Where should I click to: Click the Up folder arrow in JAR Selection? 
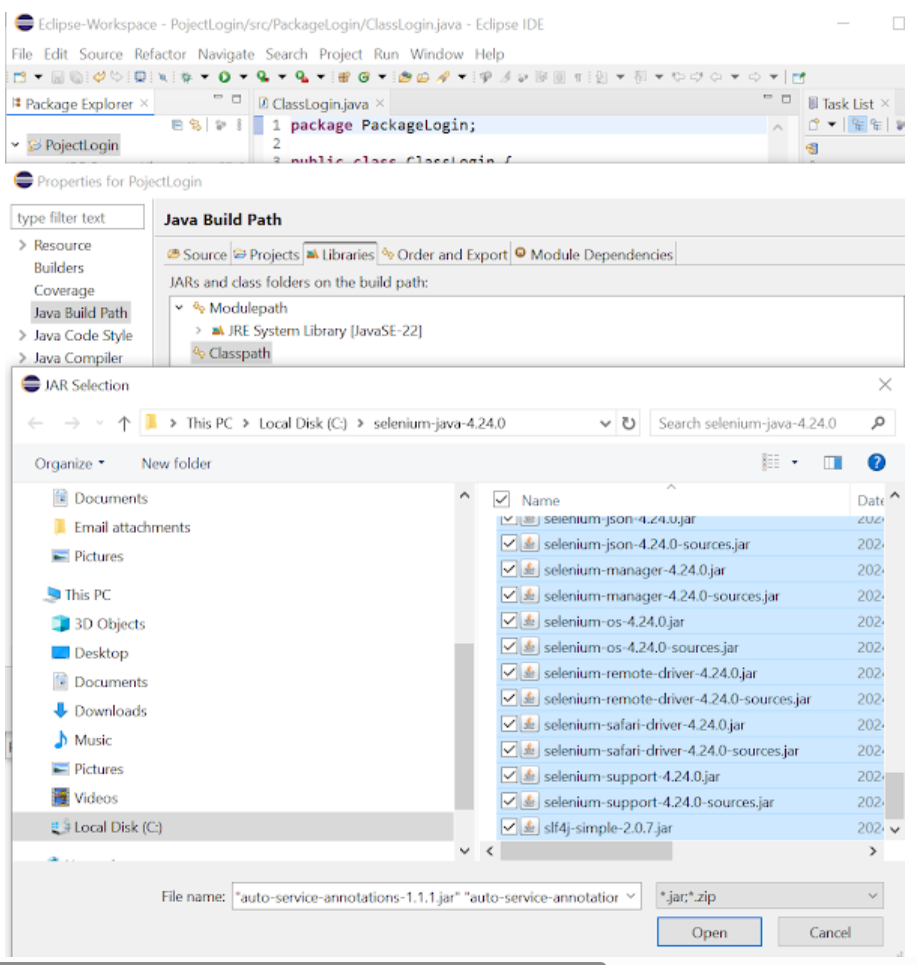124,423
